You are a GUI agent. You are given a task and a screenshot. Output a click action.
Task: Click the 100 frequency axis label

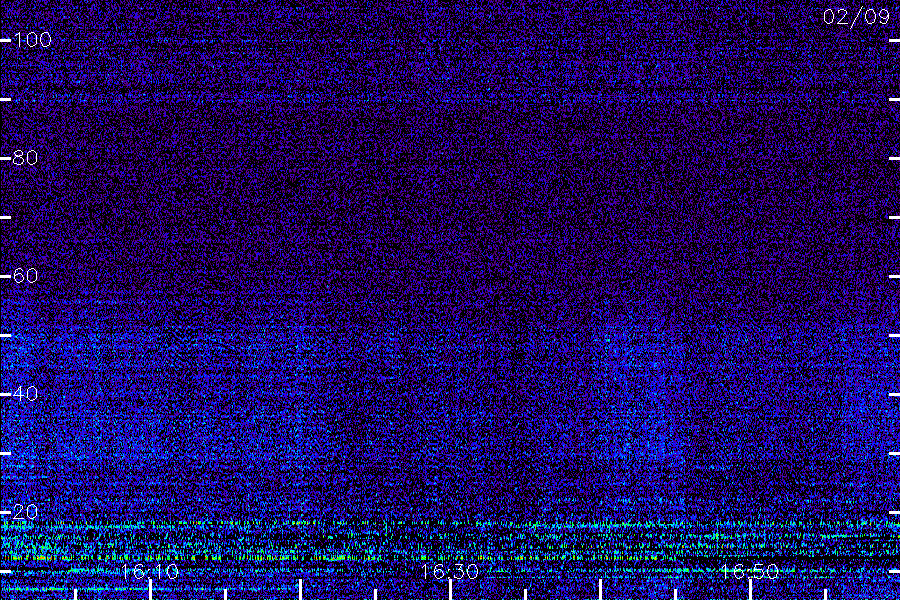(32, 40)
